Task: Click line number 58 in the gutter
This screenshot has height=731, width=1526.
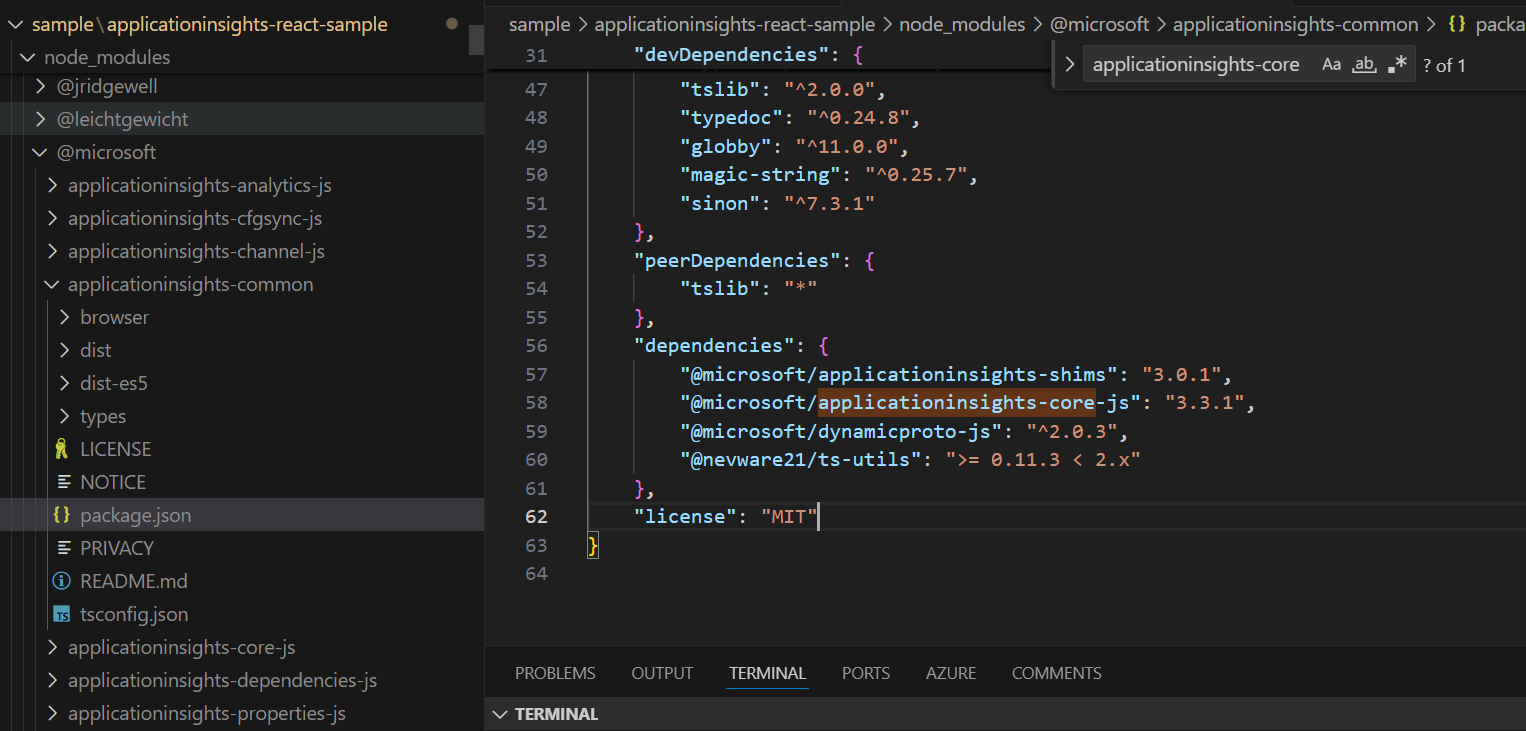Action: (537, 403)
